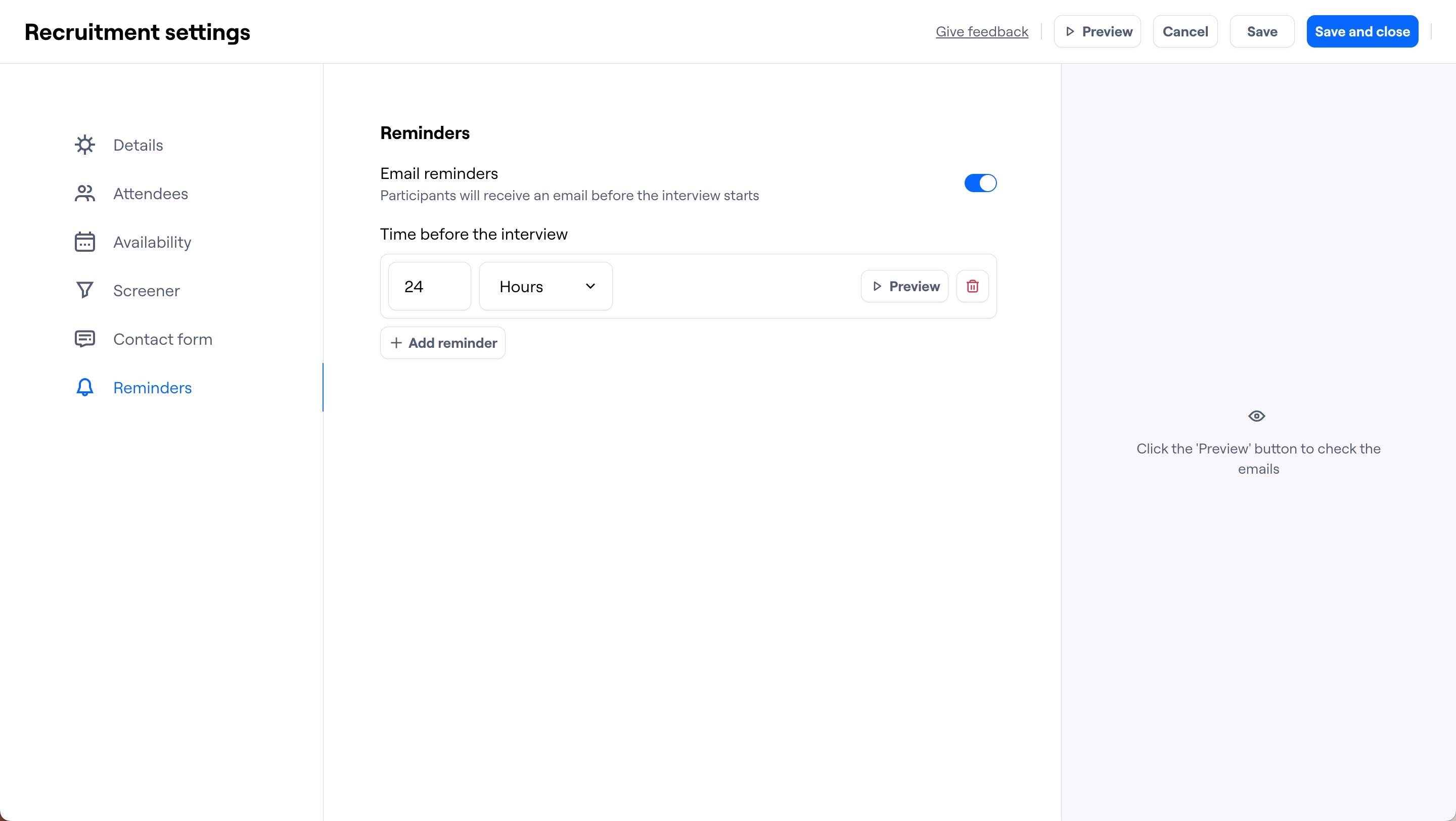Disable the Email reminders toggle
Screen dimensions: 1456x821
pos(980,183)
